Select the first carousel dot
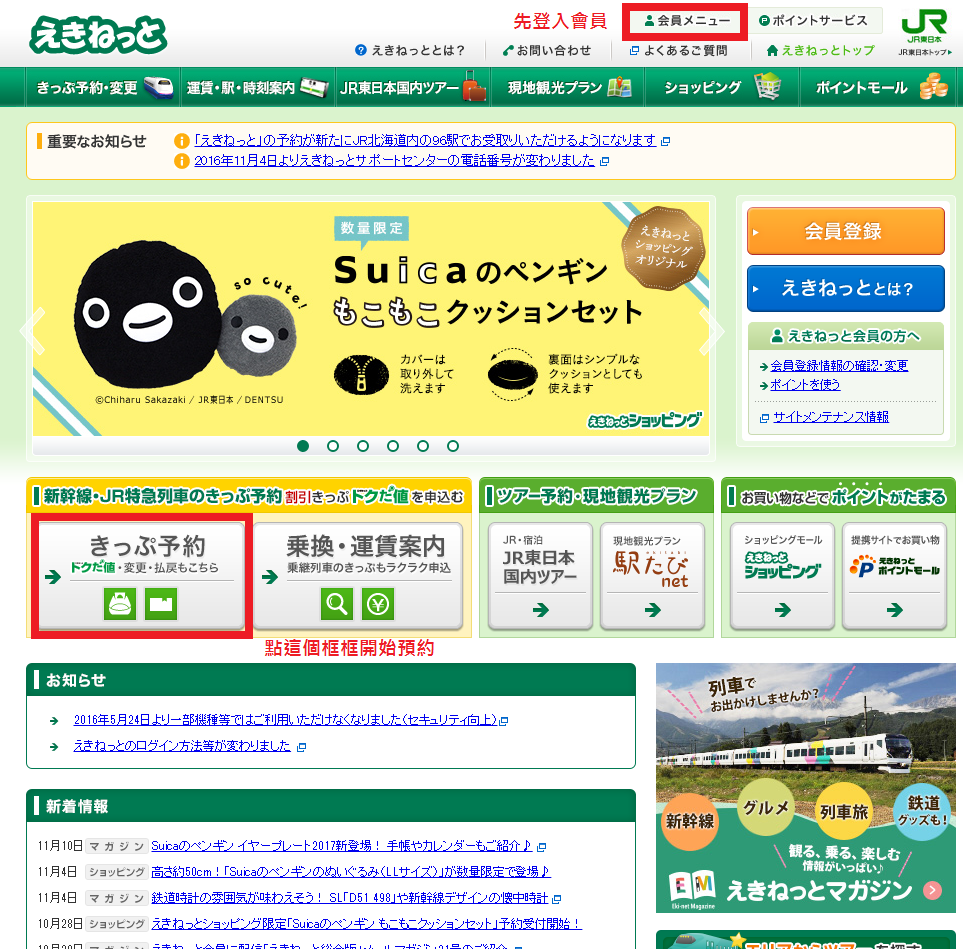Screen dimensions: 963x949 tap(303, 446)
